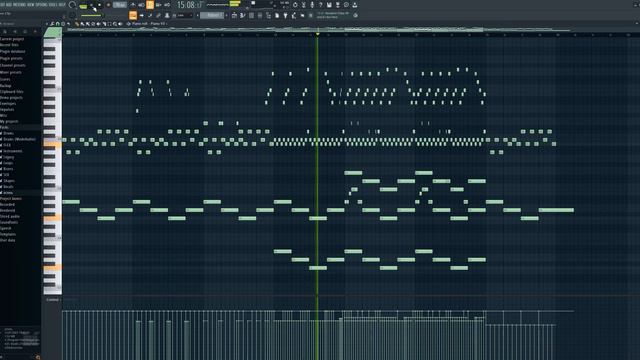This screenshot has height=360, width=640.
Task: Open 'Sliced audio' folder in browser
Action: pos(10,216)
